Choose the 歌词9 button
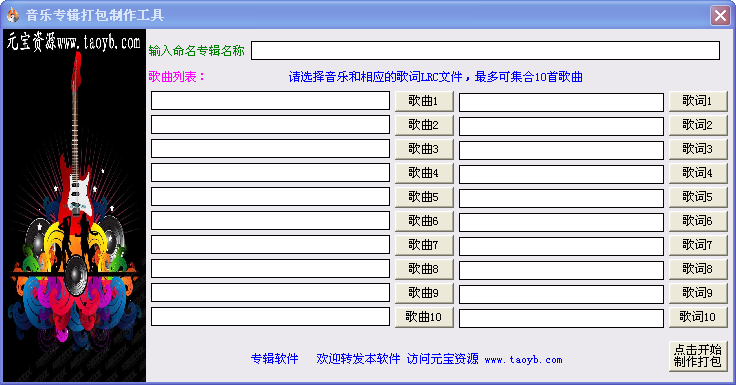This screenshot has width=736, height=385. 698,293
